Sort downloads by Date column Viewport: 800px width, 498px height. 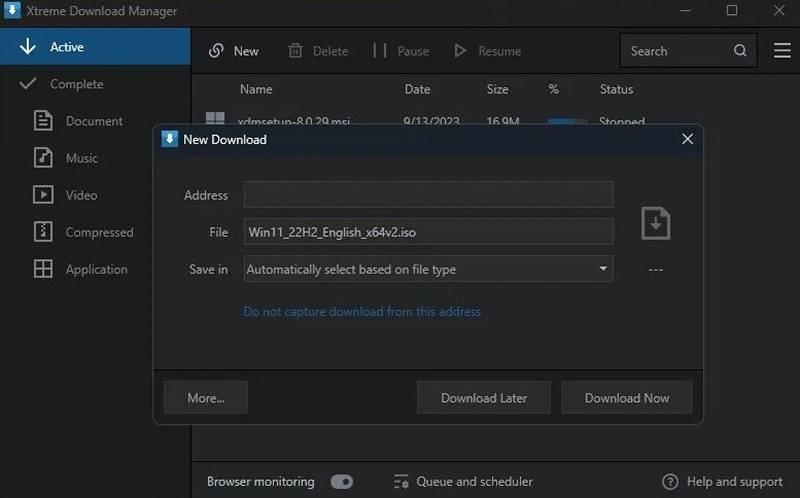click(x=417, y=89)
